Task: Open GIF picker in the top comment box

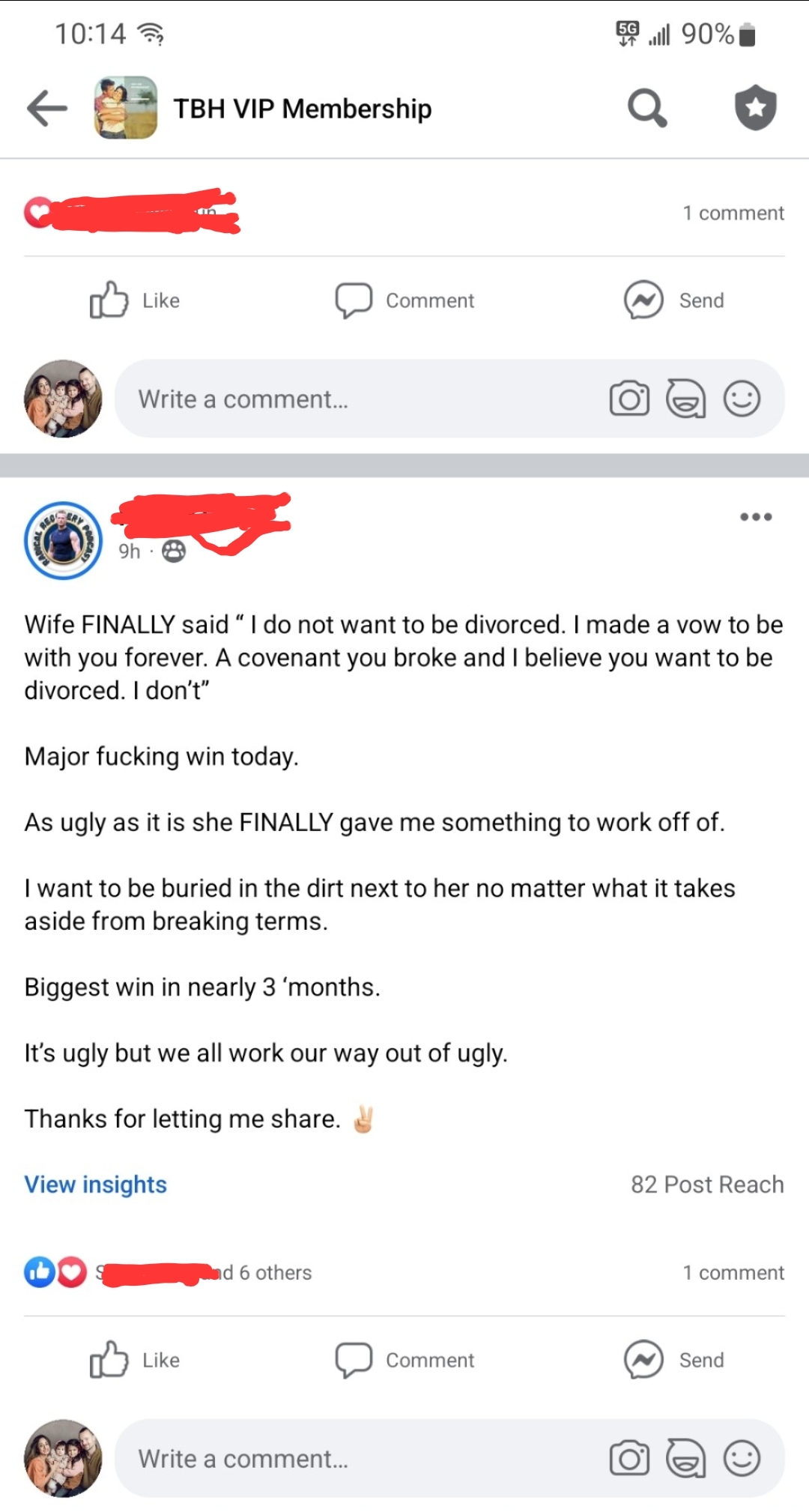Action: 685,399
